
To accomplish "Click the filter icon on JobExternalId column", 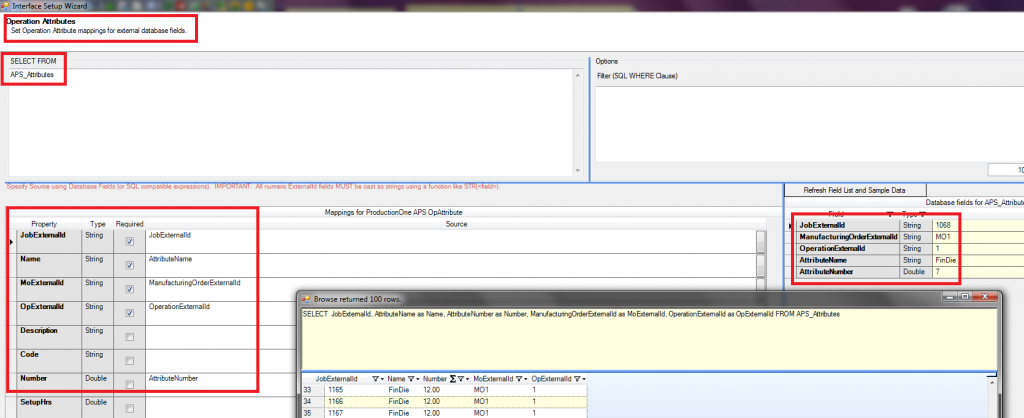I will click(x=377, y=379).
